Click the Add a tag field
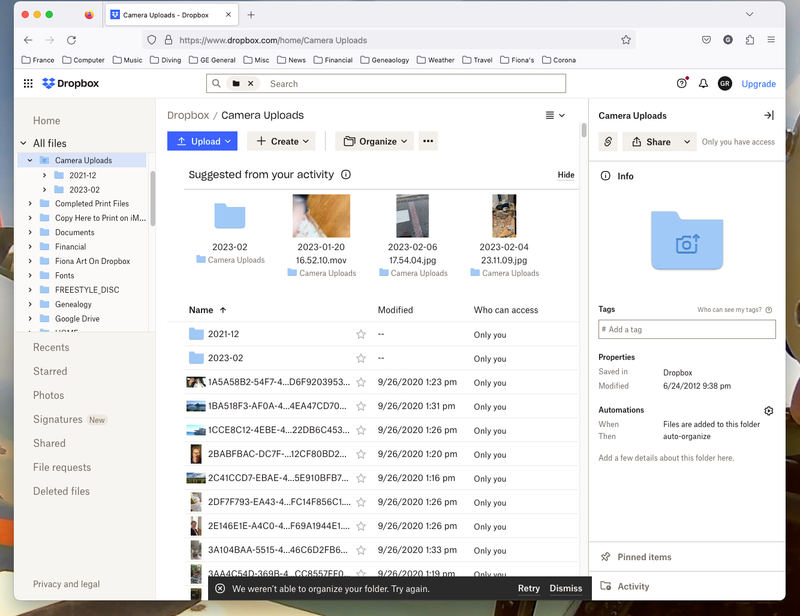 point(686,329)
